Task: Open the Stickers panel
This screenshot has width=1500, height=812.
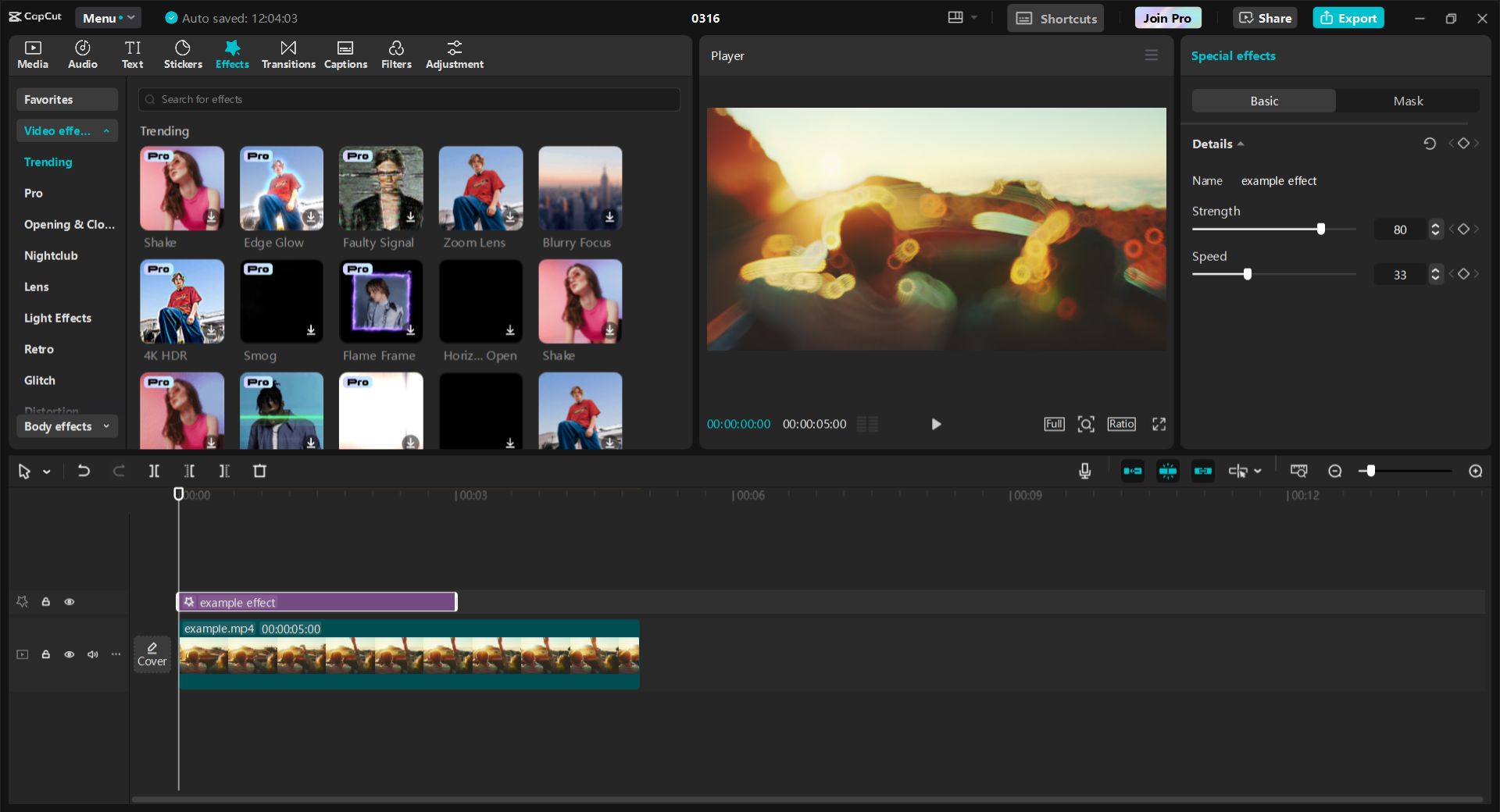Action: tap(183, 55)
